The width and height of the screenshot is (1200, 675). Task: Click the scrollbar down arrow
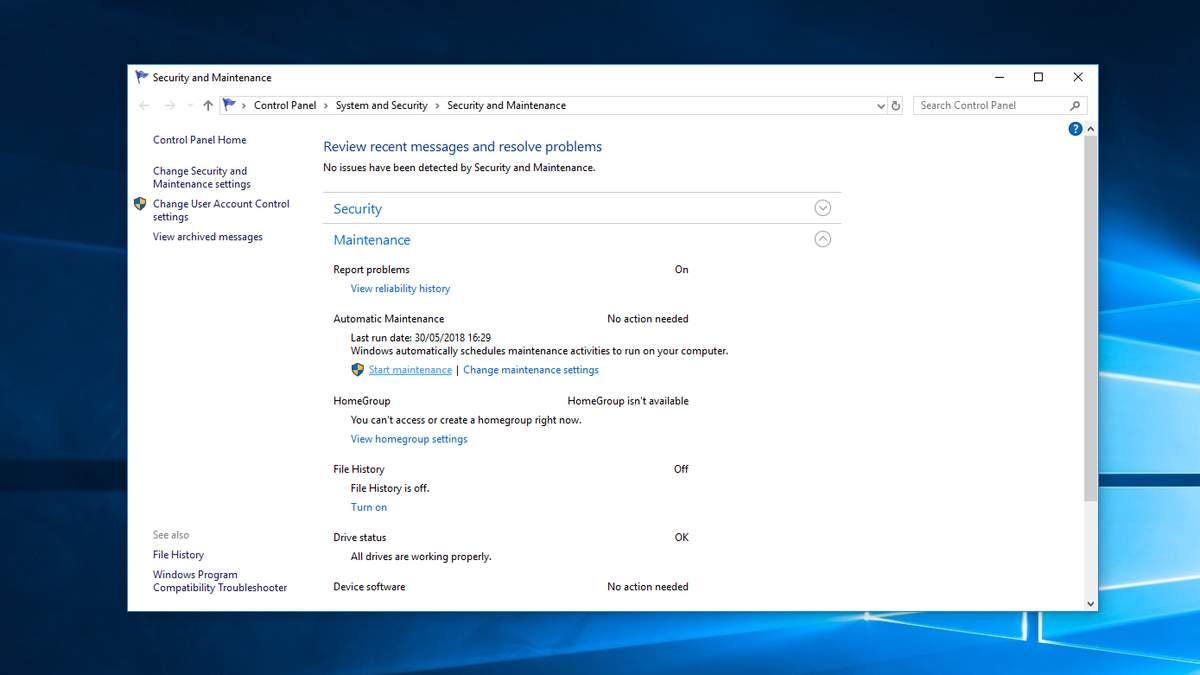point(1090,602)
